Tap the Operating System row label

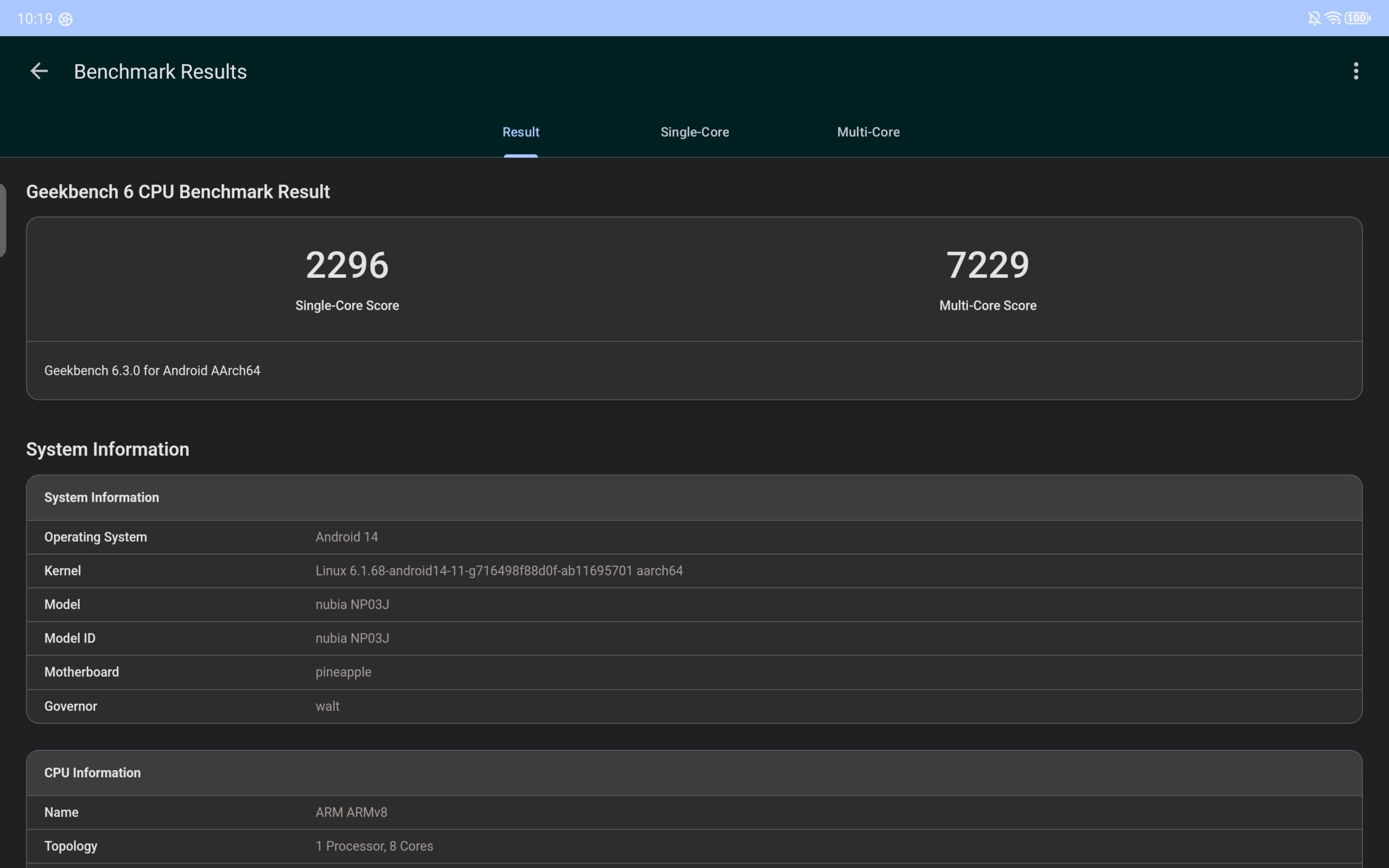[95, 537]
